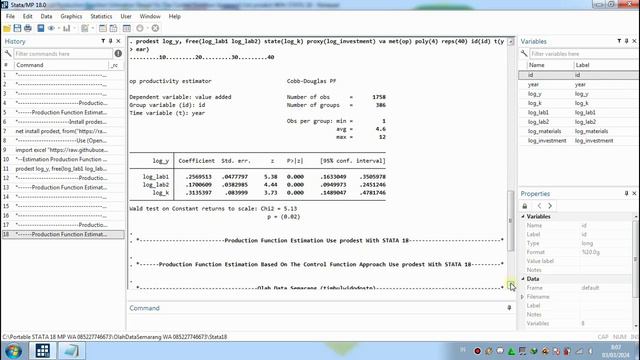Screen dimensions: 640x360
Task: Click the Open file folder icon
Action: 7,28
